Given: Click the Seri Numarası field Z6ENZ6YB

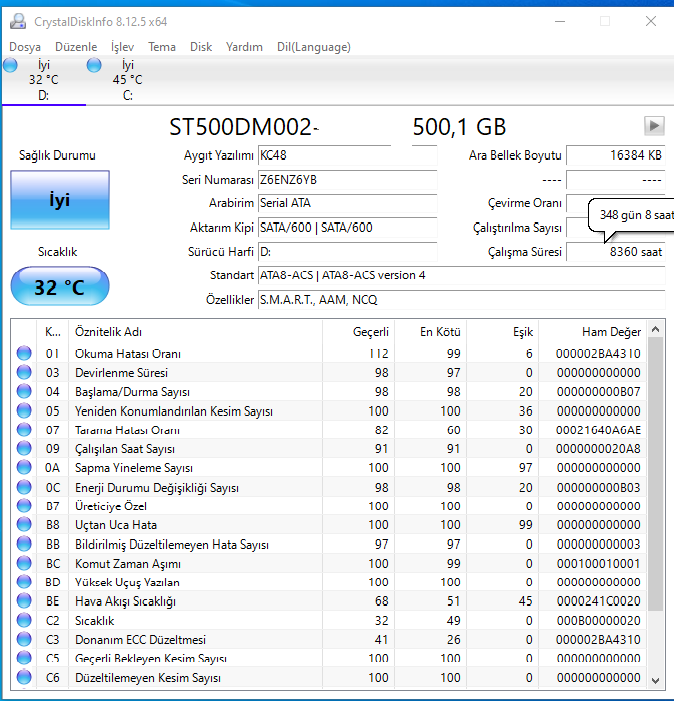Looking at the screenshot, I should (347, 180).
